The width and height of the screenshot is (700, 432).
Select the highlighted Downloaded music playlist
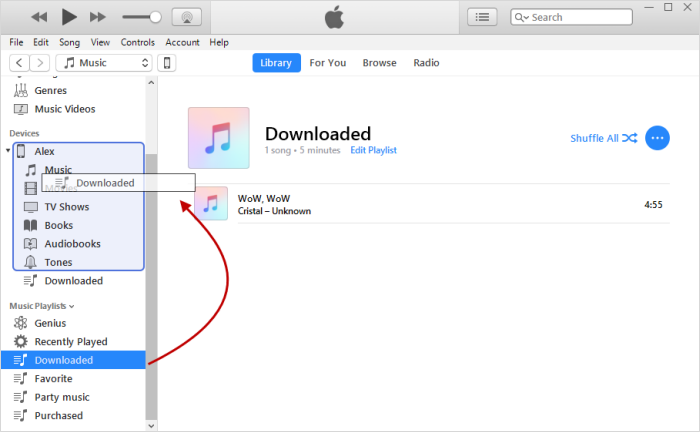coord(74,360)
